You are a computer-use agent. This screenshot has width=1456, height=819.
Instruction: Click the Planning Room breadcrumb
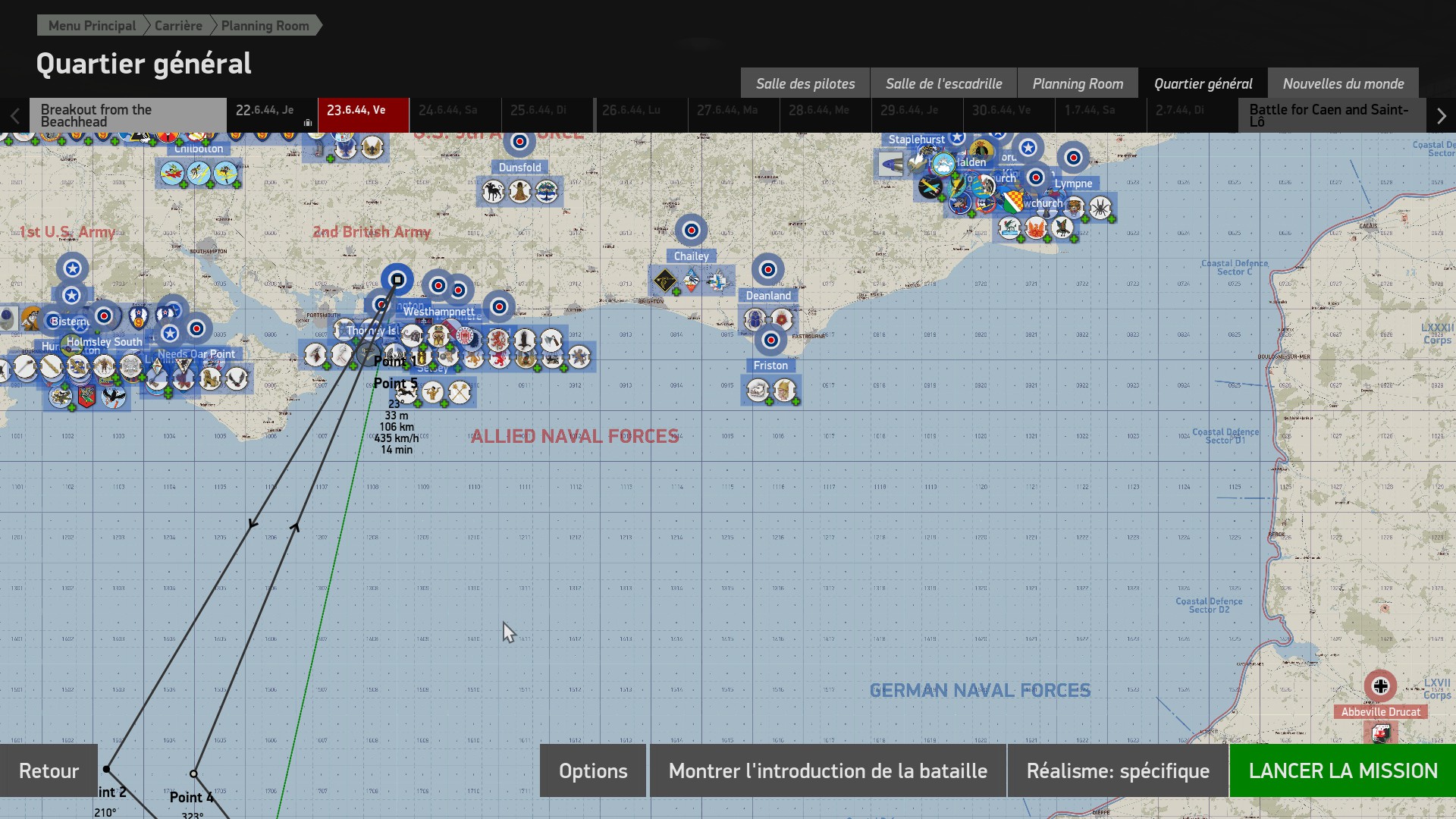[x=265, y=26]
